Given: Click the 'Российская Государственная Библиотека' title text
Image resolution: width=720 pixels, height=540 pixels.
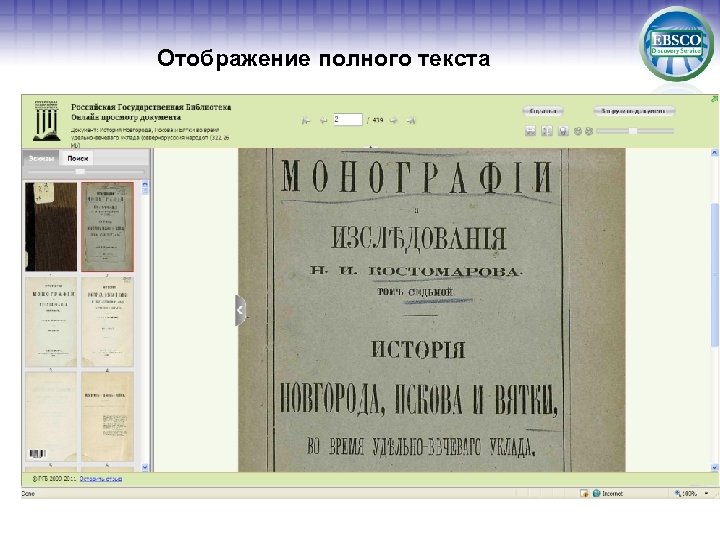Looking at the screenshot, I should pyautogui.click(x=151, y=107).
